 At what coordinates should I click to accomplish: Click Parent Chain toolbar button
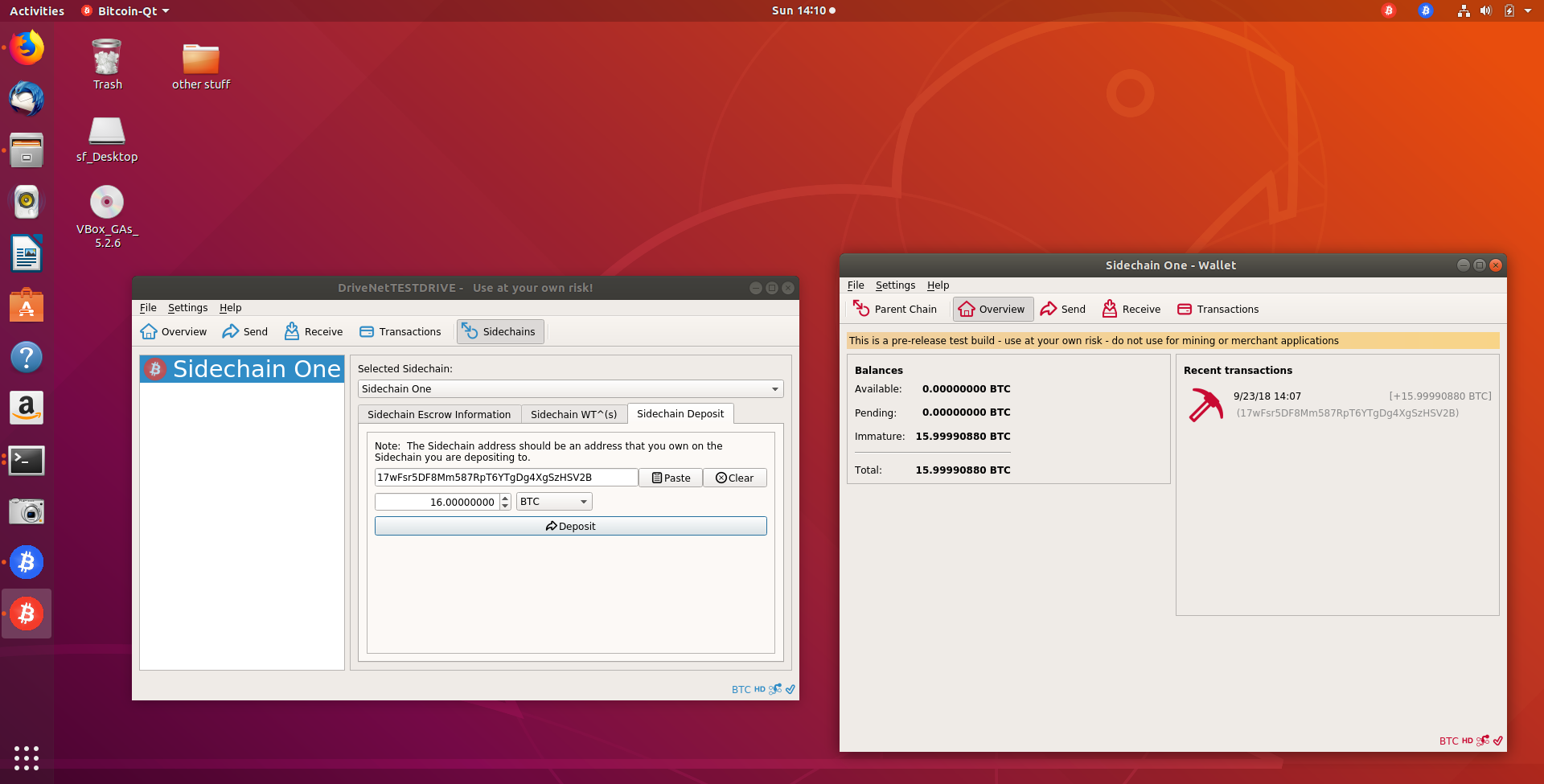[895, 309]
